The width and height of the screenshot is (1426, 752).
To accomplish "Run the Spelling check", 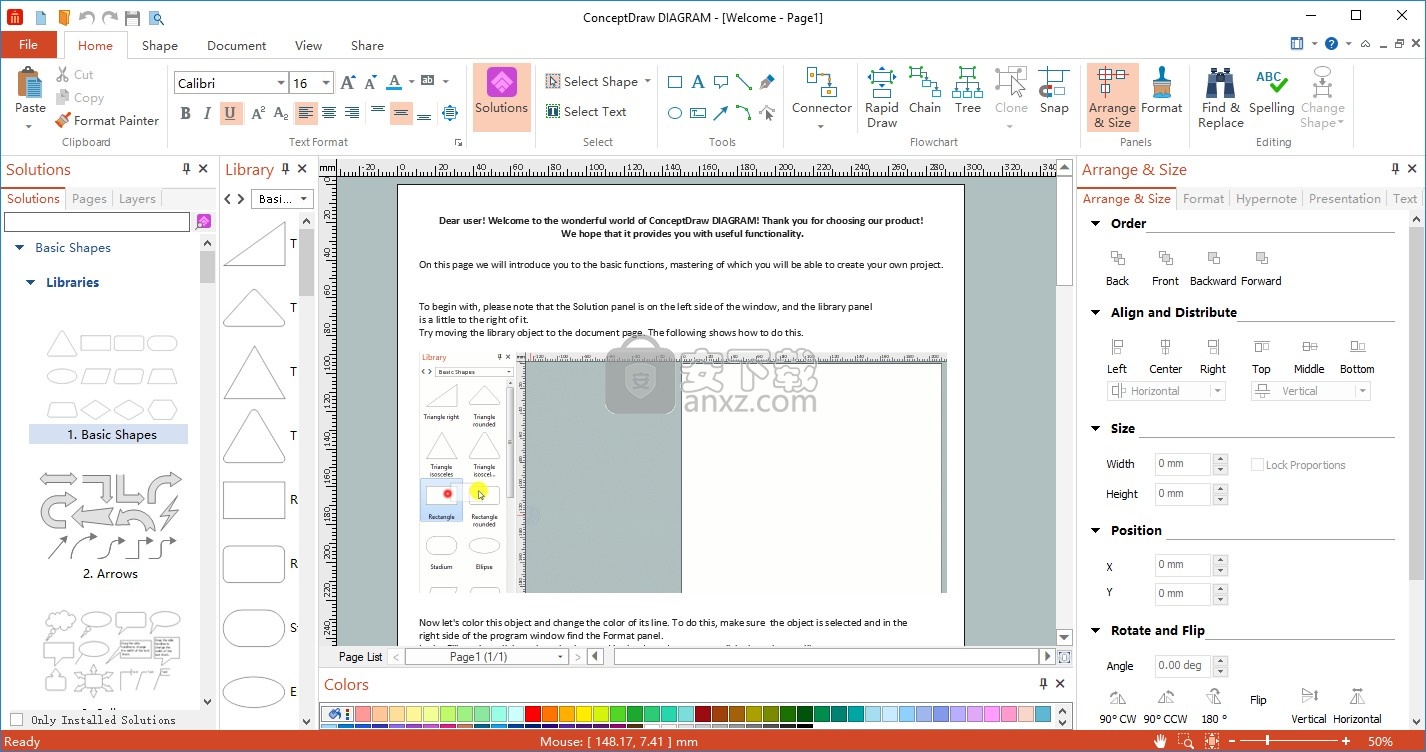I will pyautogui.click(x=1271, y=92).
